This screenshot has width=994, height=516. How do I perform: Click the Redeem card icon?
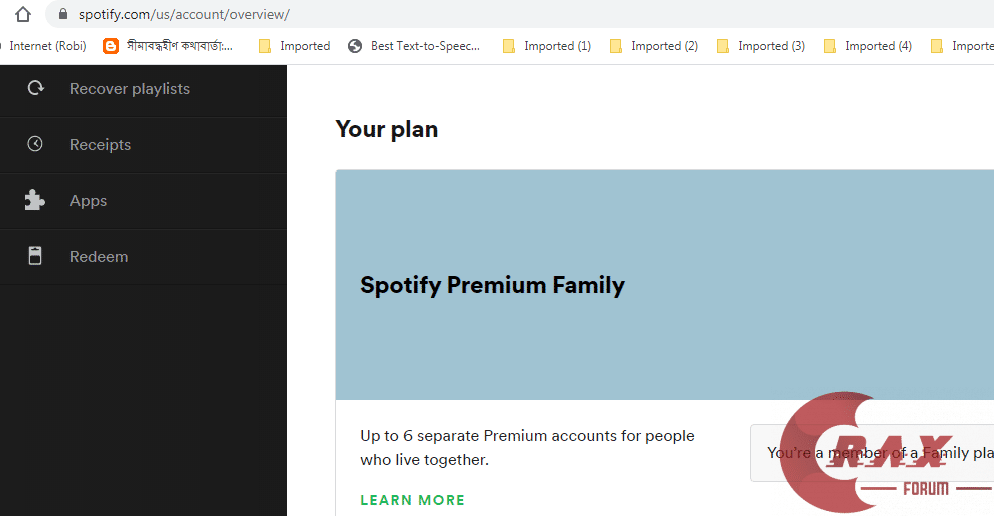pos(35,256)
